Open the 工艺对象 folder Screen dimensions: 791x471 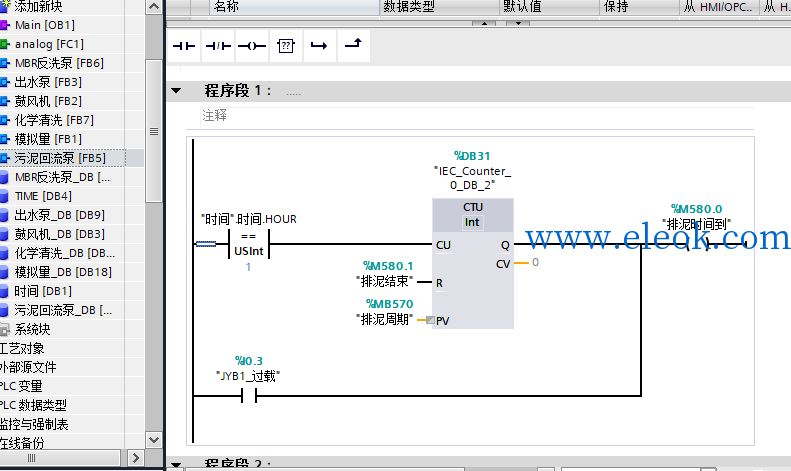click(22, 348)
